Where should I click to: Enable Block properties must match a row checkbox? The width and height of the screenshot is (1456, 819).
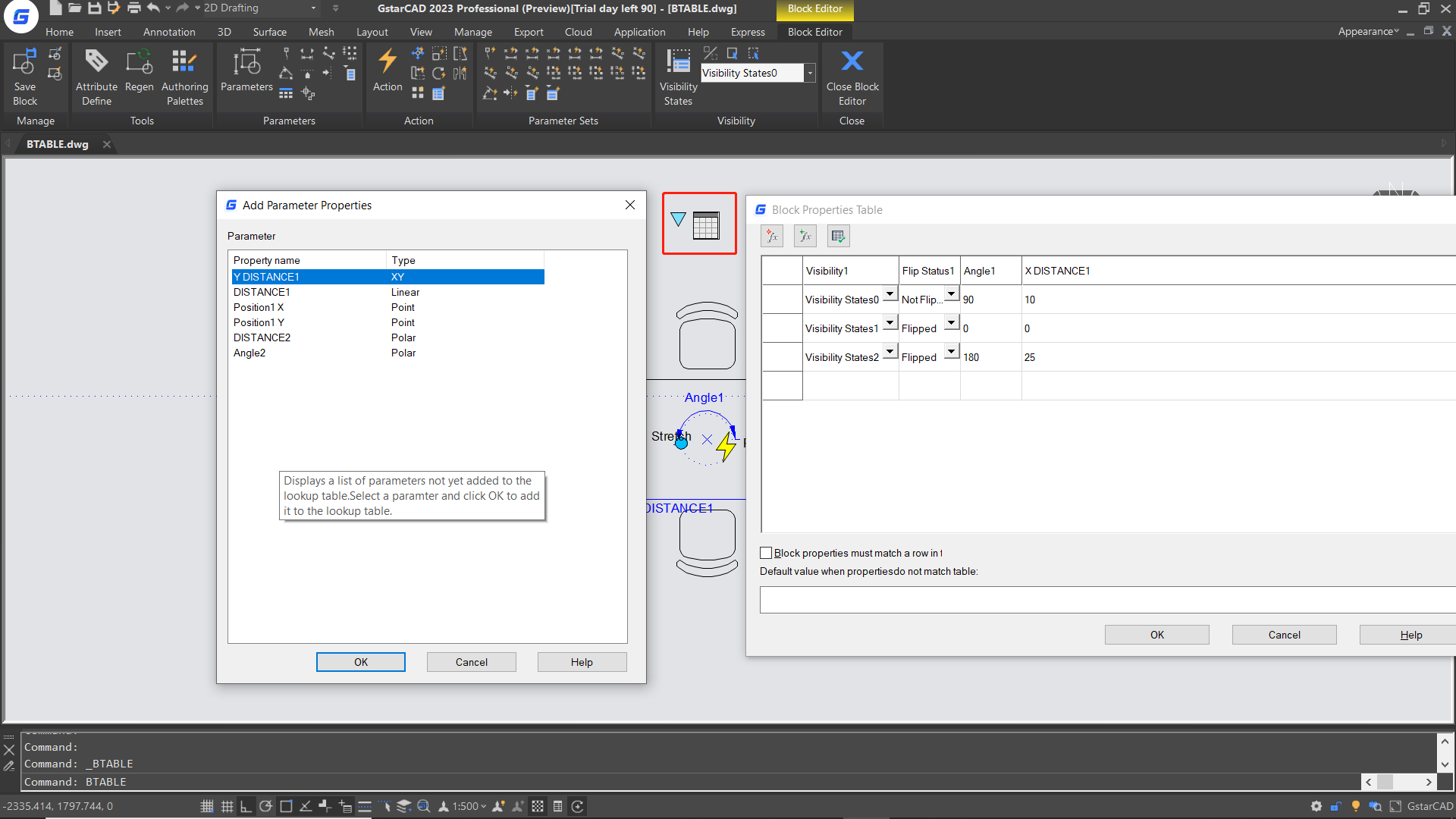click(766, 553)
